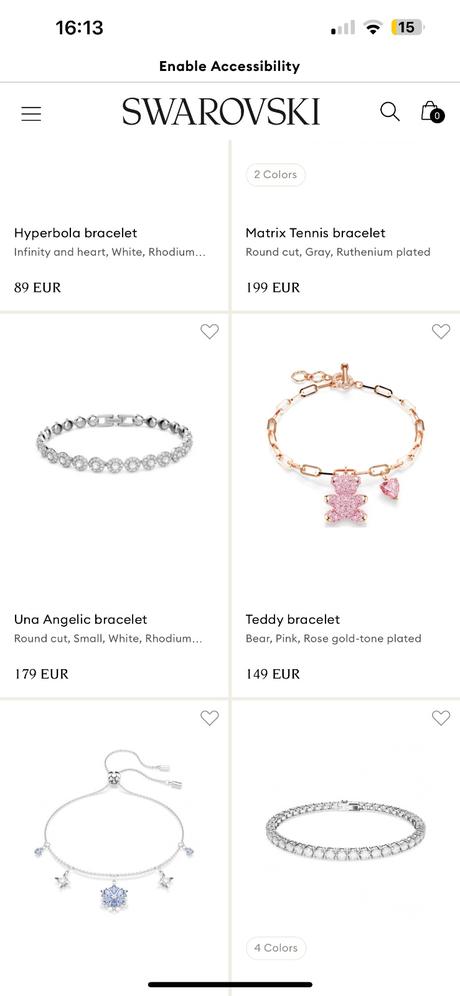Expand the 2 Colors option badge

[276, 175]
